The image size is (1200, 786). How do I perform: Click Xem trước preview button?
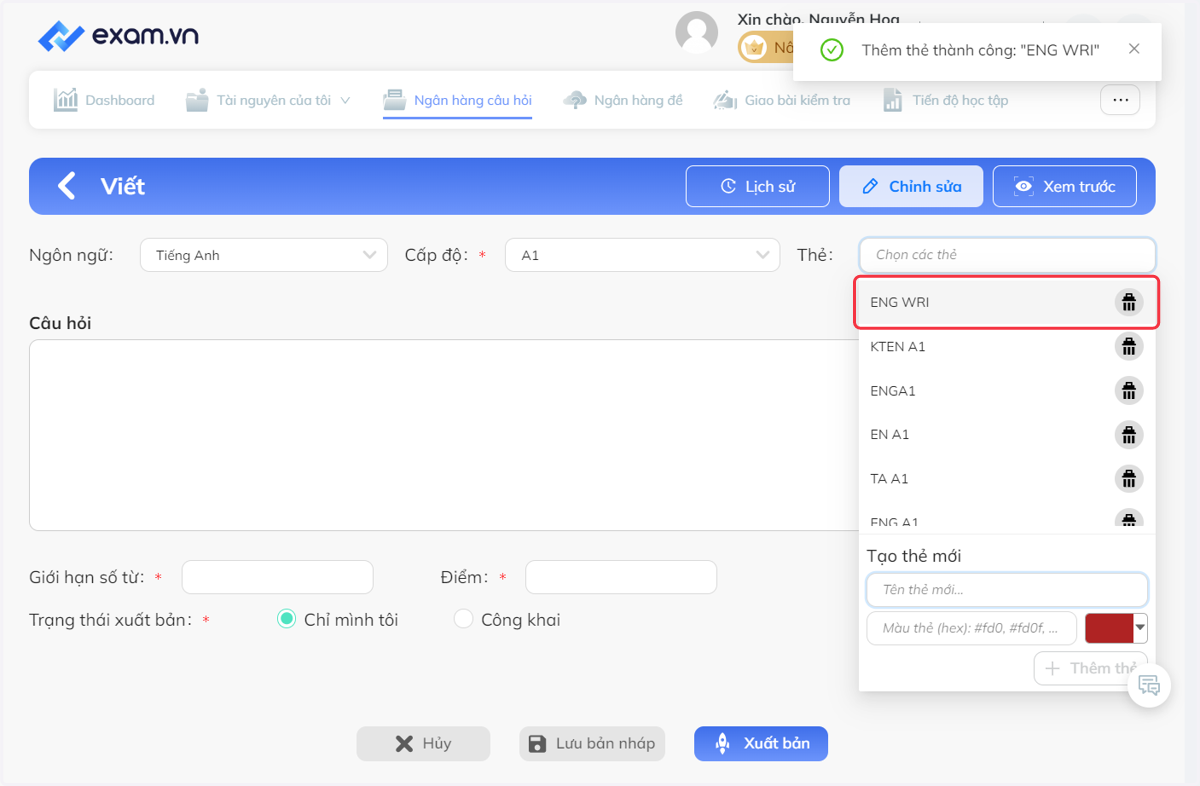pyautogui.click(x=1065, y=186)
